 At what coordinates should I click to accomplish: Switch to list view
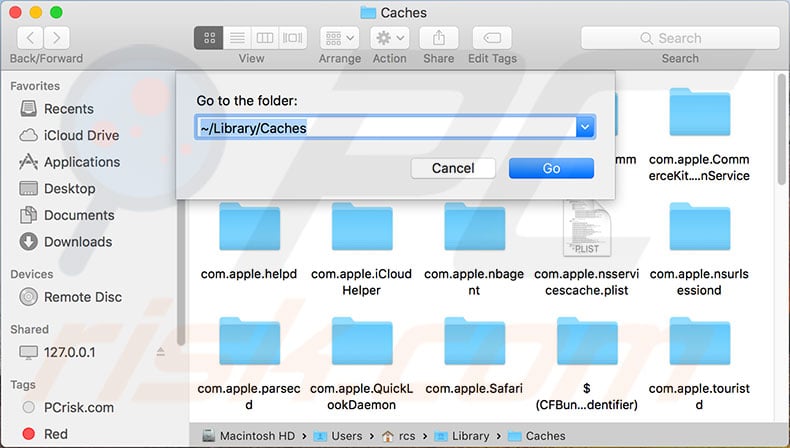(x=237, y=38)
